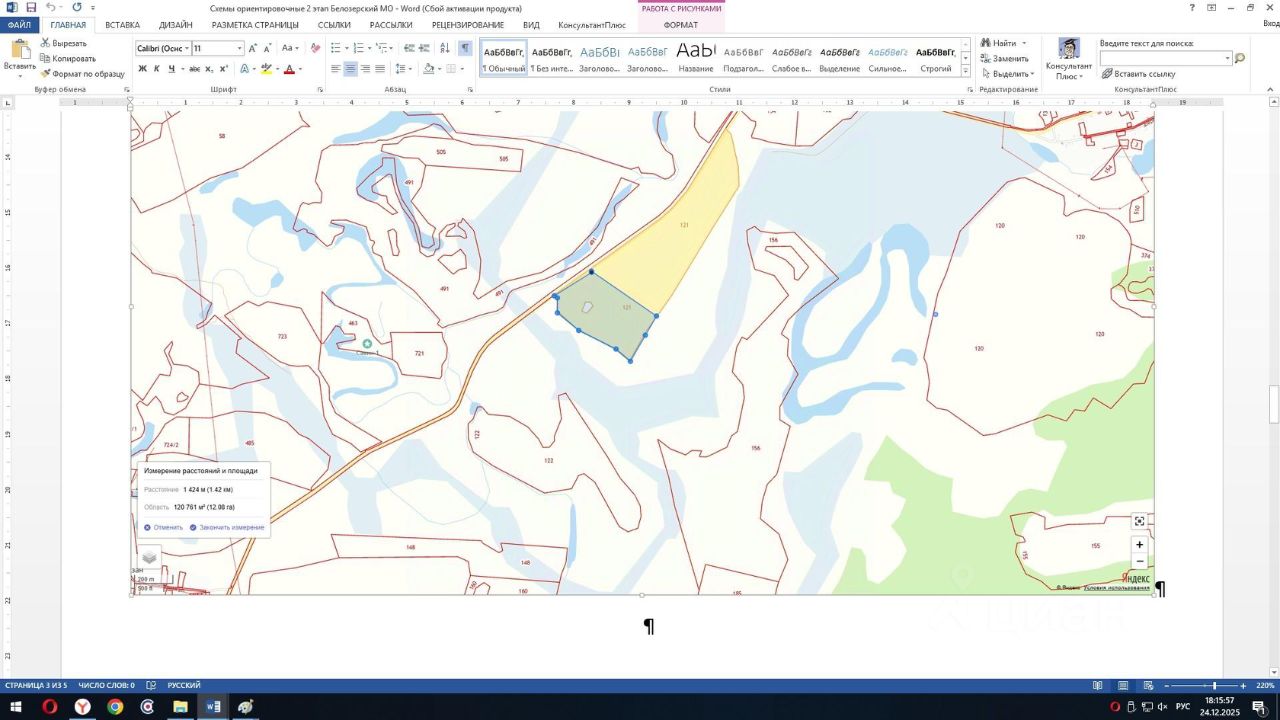This screenshot has height=720, width=1280.
Task: Click Отменить in the measurement popup
Action: (x=163, y=527)
